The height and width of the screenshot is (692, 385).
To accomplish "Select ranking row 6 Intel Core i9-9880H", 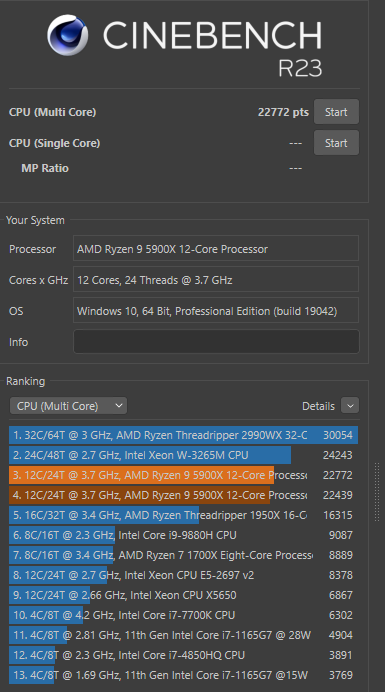I will pyautogui.click(x=183, y=535).
